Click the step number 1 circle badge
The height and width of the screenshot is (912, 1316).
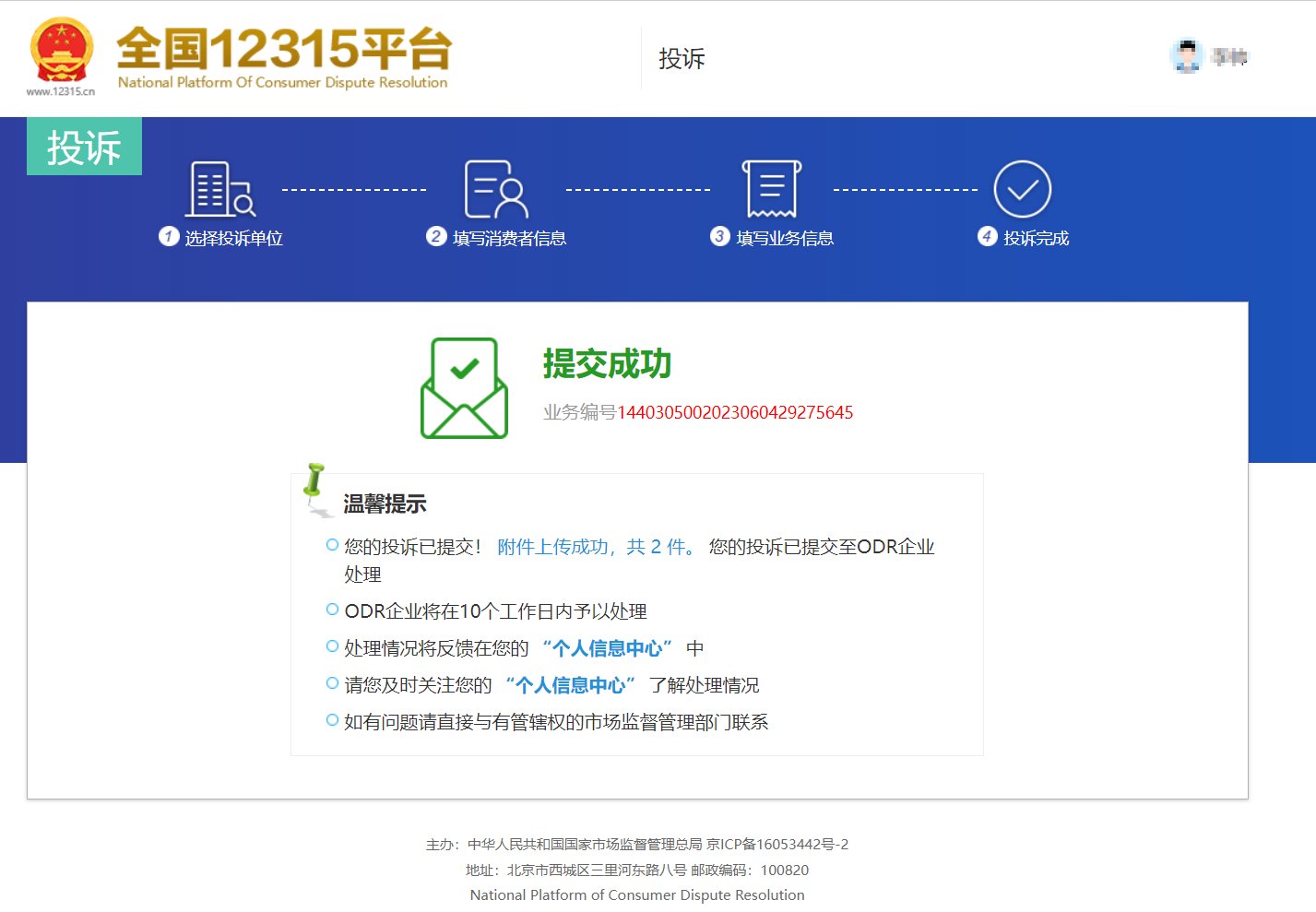(x=169, y=236)
